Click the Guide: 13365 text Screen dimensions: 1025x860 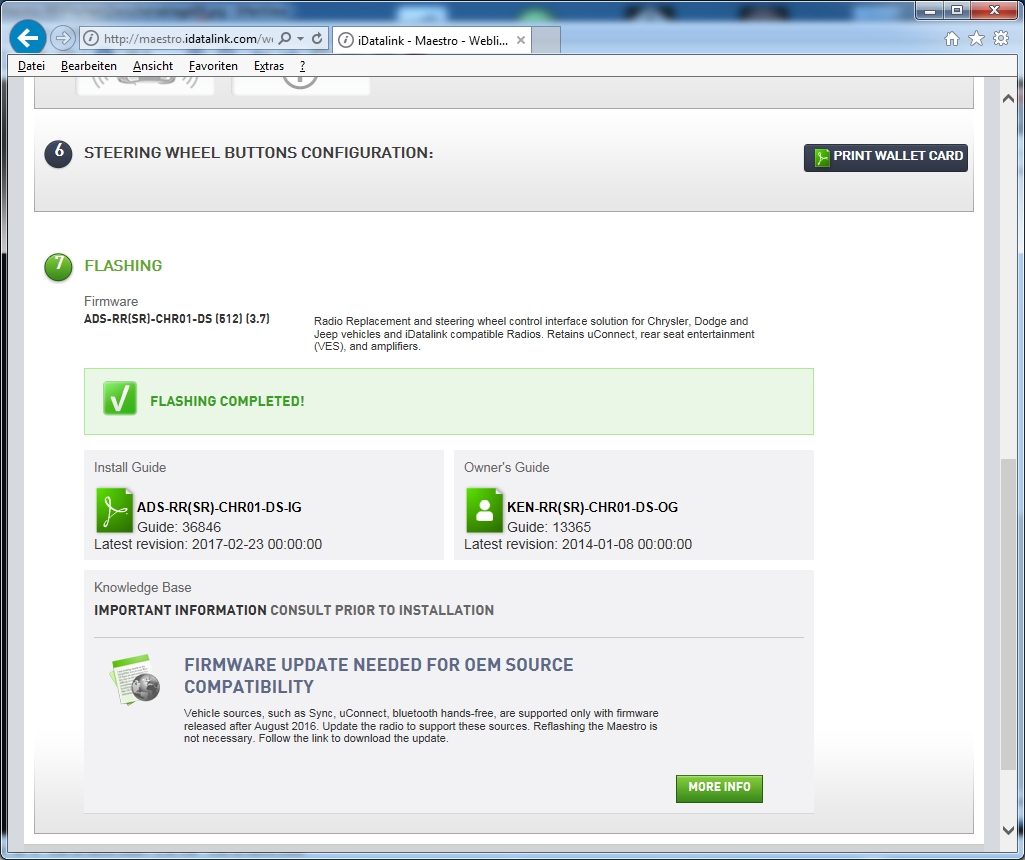(x=549, y=527)
